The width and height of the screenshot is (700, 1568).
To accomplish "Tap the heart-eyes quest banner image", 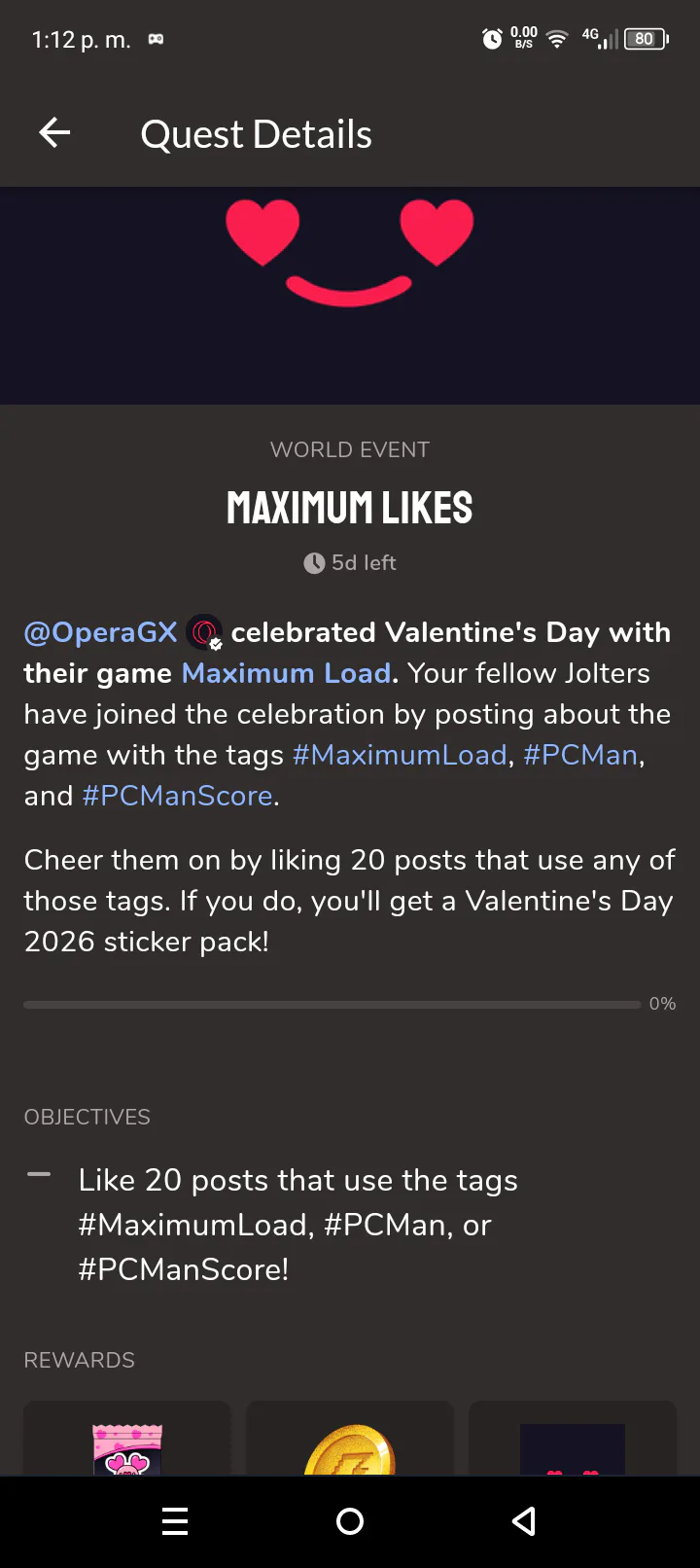I will 350,295.
